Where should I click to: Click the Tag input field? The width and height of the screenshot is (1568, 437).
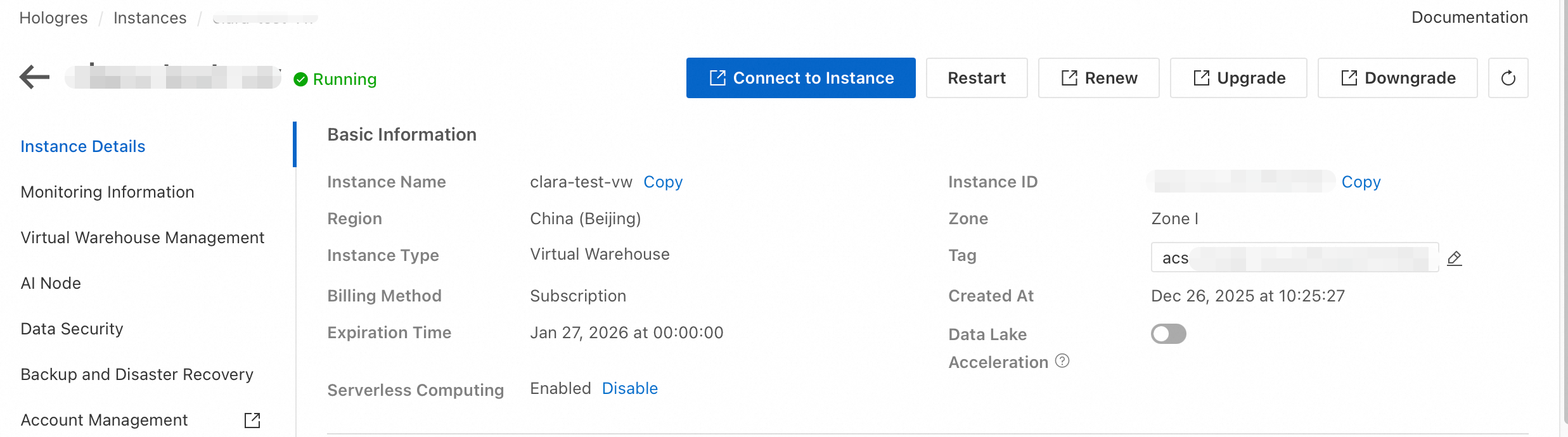tap(1293, 257)
